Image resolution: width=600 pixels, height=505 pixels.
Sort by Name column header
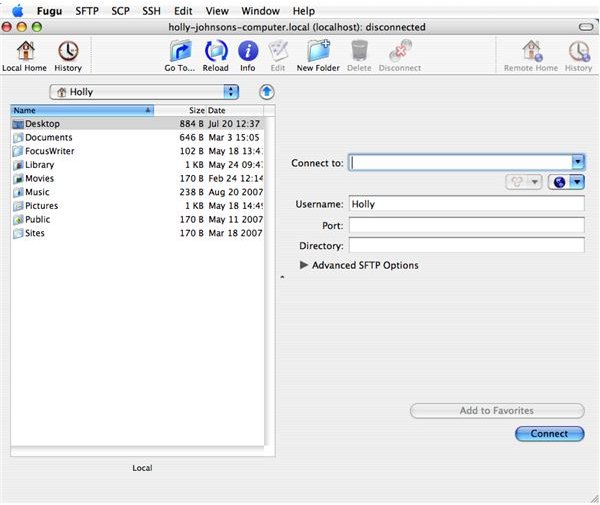[82, 111]
